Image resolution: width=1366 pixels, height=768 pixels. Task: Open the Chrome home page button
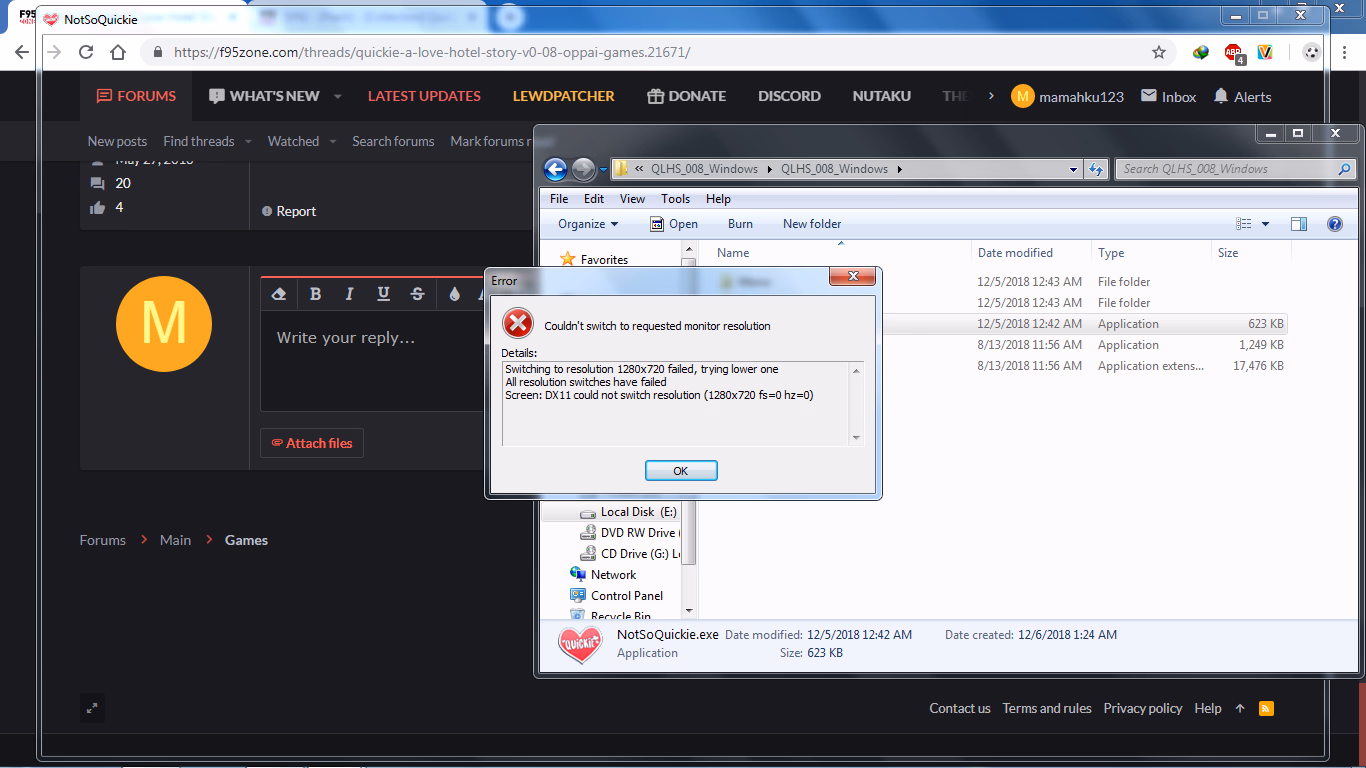pyautogui.click(x=118, y=52)
